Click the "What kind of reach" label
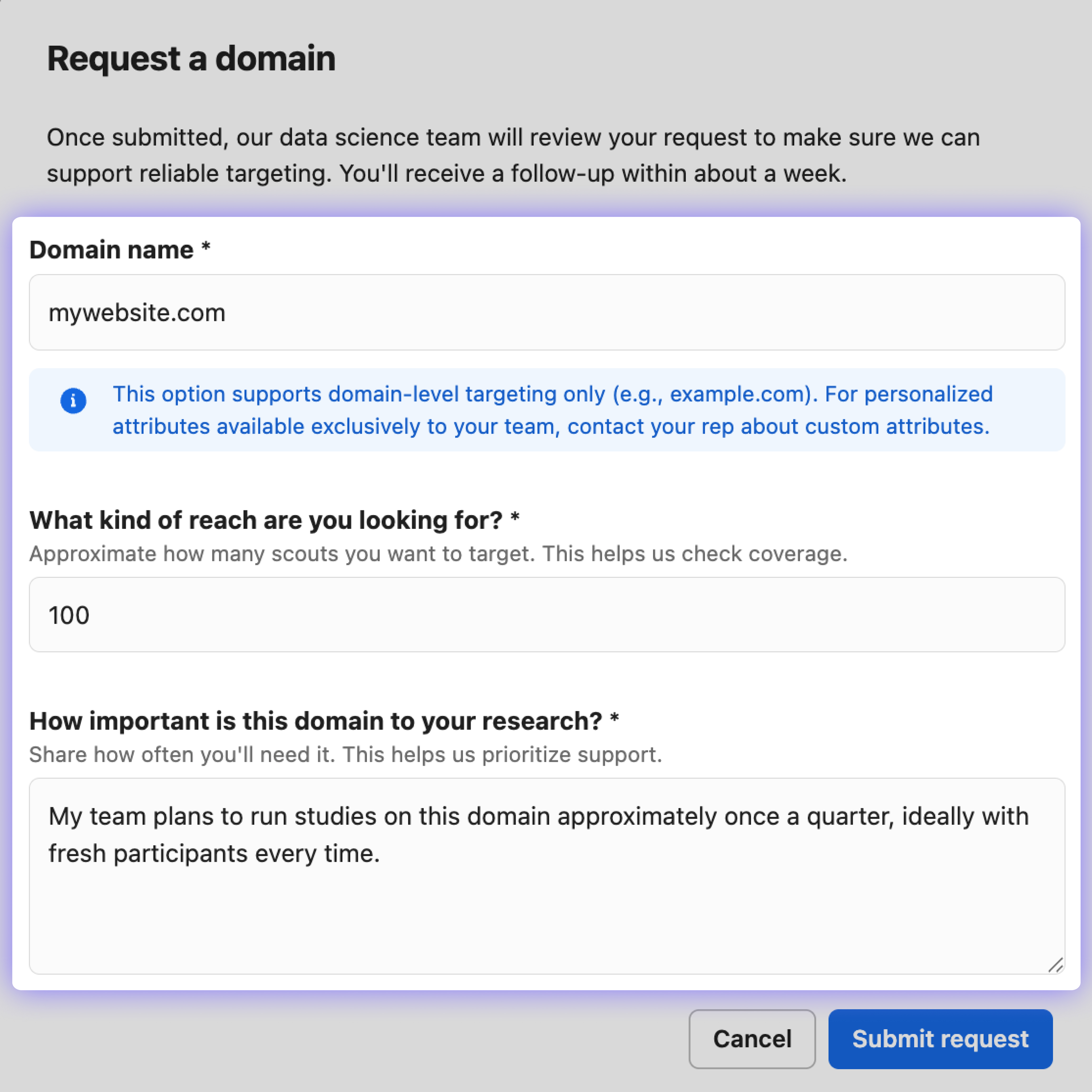1092x1092 pixels. pos(266,520)
